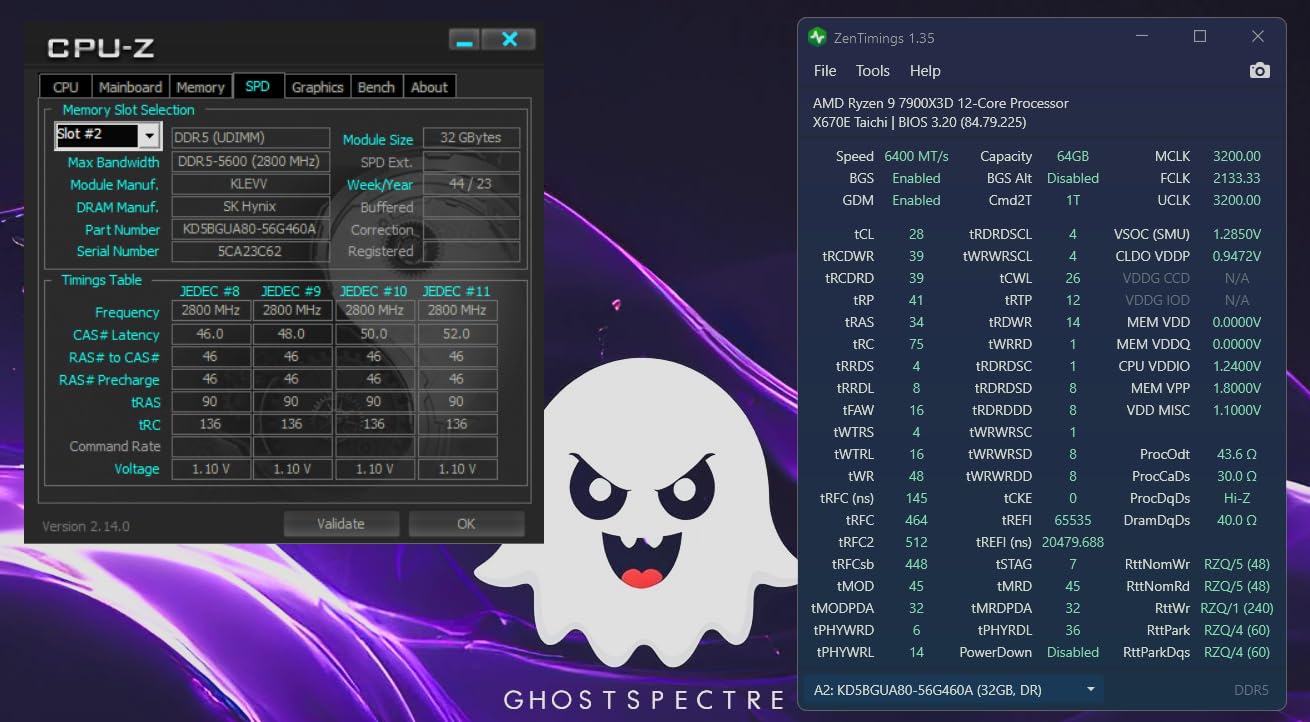Click the Serial Number field 5CA23C62
The height and width of the screenshot is (722, 1310).
(x=250, y=251)
